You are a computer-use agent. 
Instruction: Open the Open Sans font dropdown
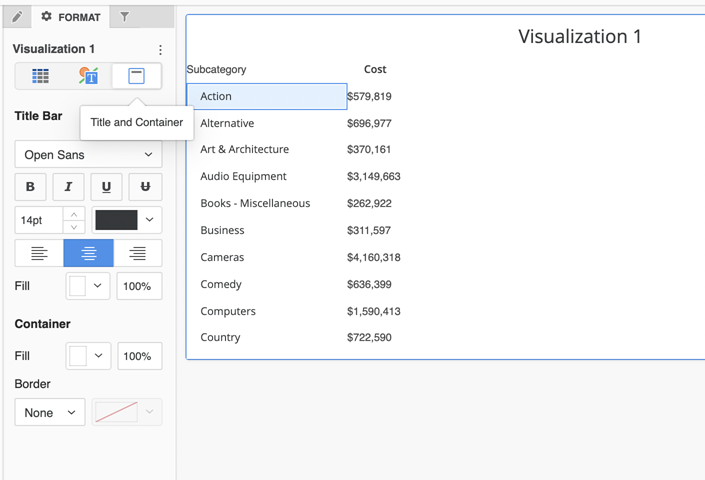(88, 155)
